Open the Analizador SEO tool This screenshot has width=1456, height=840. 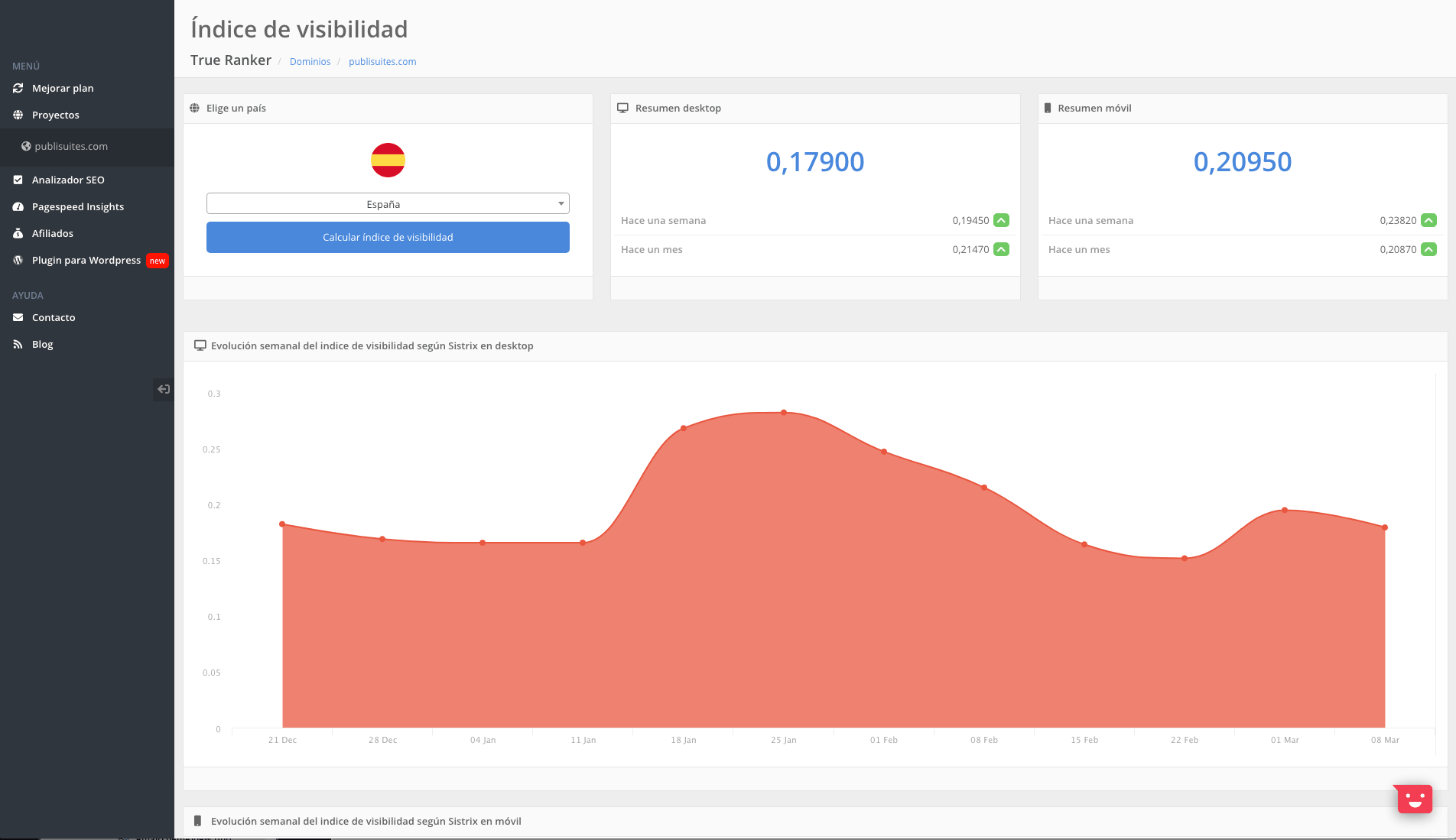tap(68, 180)
